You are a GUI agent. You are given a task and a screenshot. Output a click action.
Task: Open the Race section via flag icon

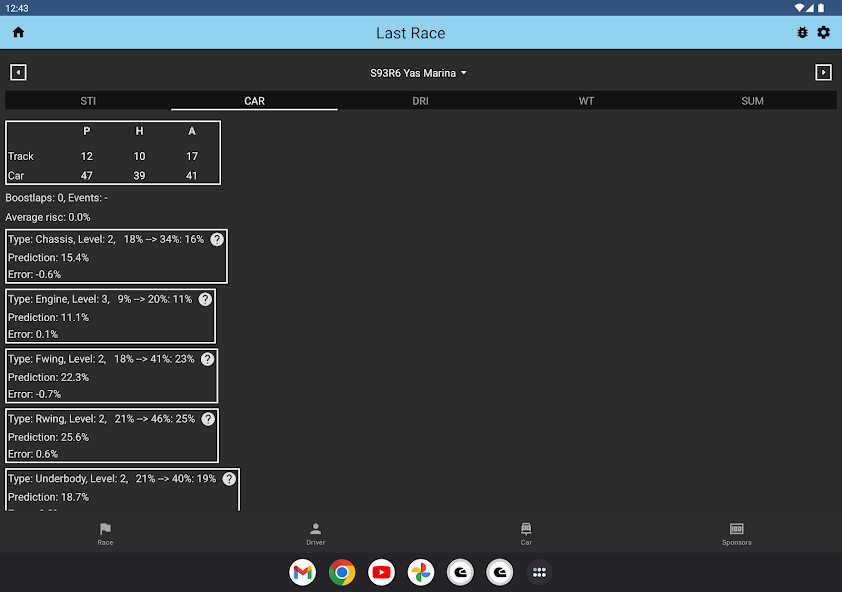[x=105, y=535]
